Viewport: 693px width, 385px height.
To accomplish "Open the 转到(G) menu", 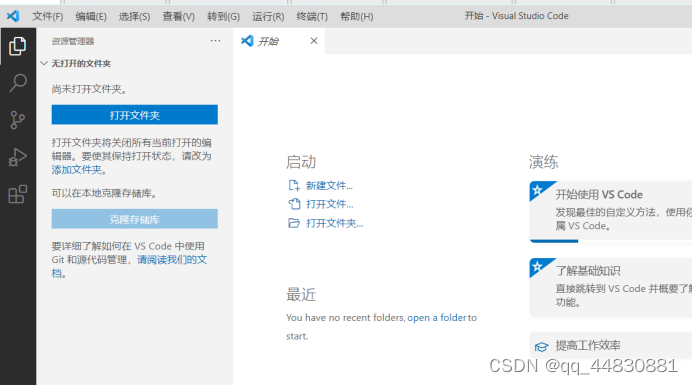I will point(224,17).
